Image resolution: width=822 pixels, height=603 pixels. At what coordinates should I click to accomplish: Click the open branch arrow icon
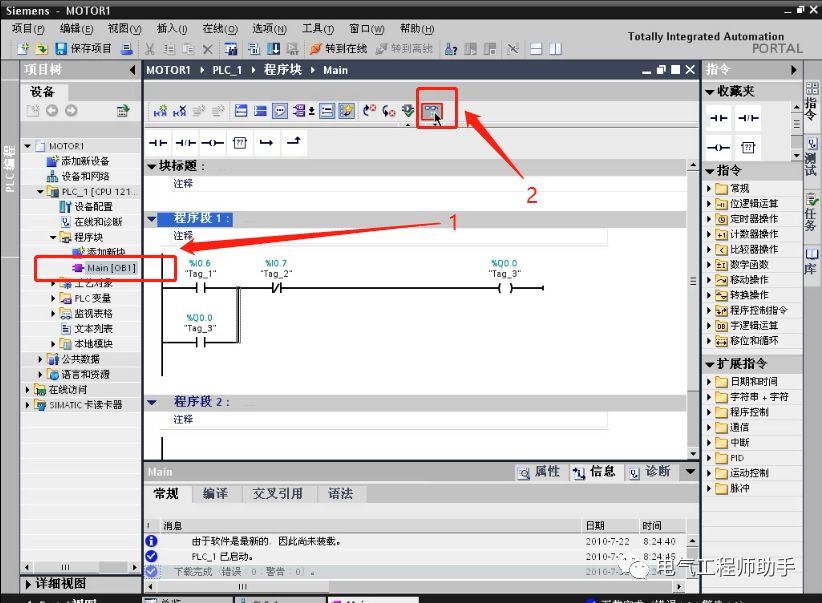pos(266,143)
